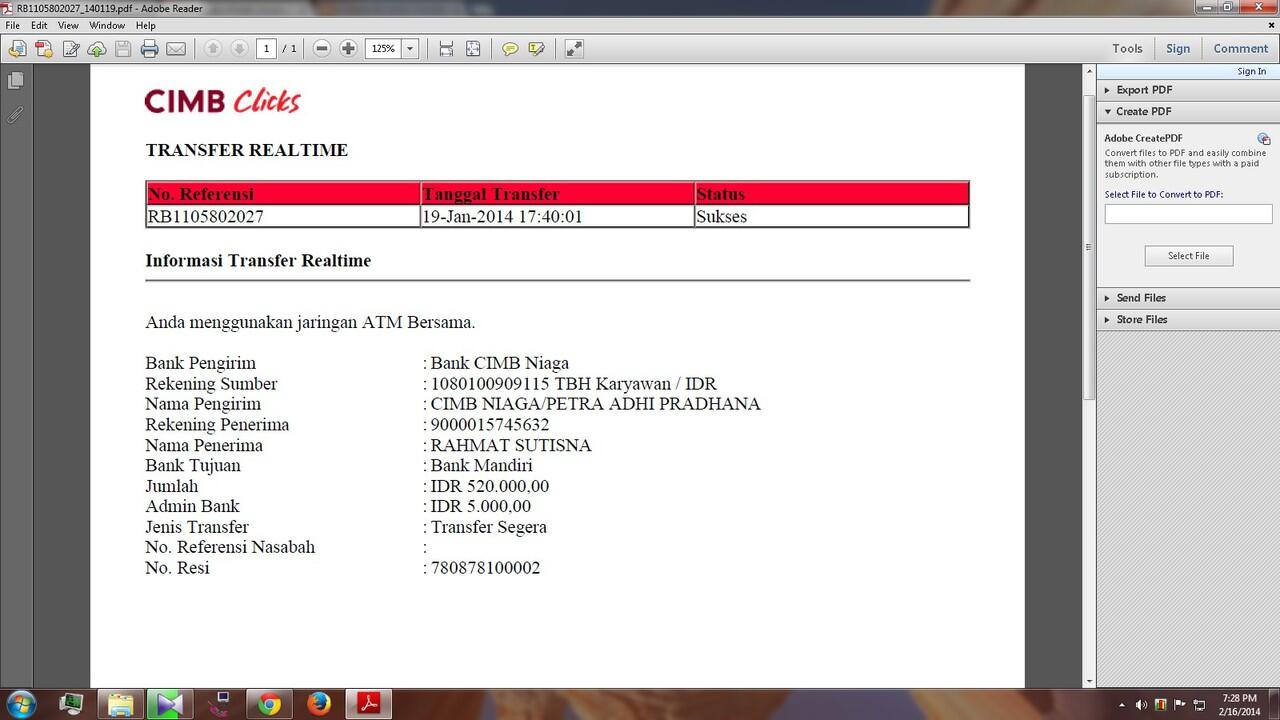
Task: Click the Sign In link
Action: pyautogui.click(x=1251, y=71)
